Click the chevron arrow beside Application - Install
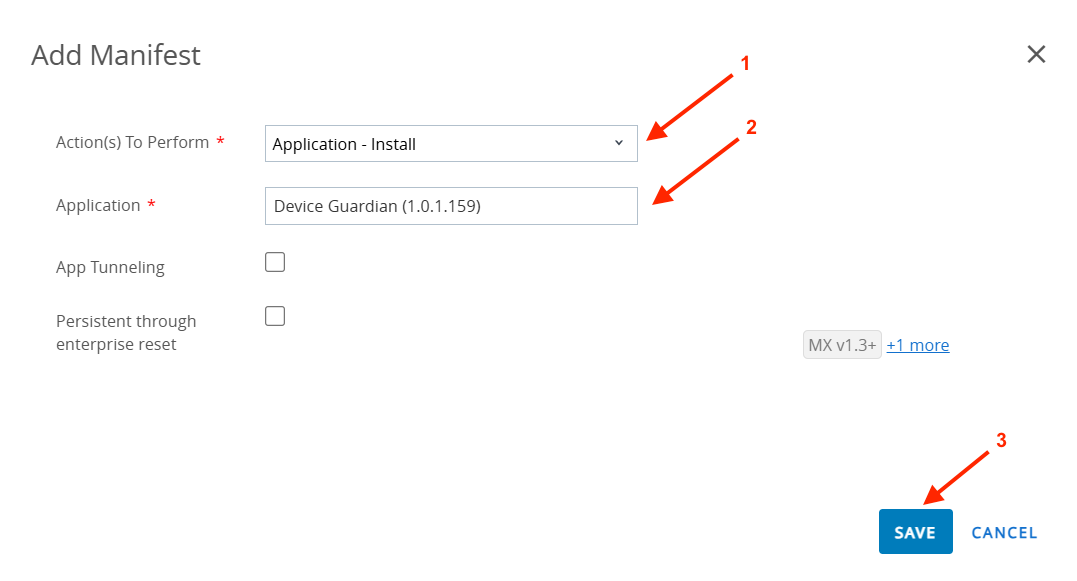Screen dimensions: 1077x581 tap(618, 143)
